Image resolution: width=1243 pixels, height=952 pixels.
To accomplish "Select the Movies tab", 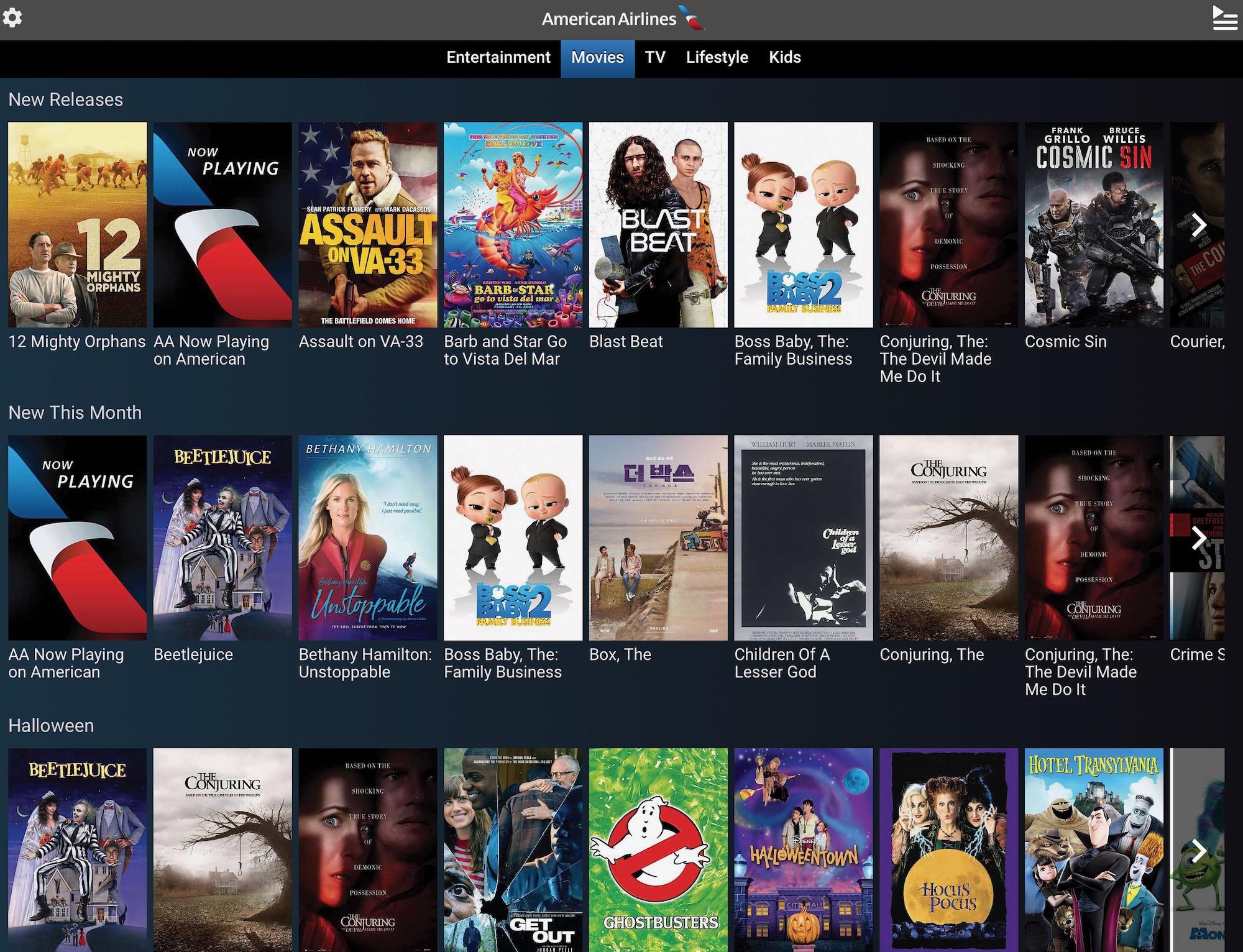I will [597, 58].
